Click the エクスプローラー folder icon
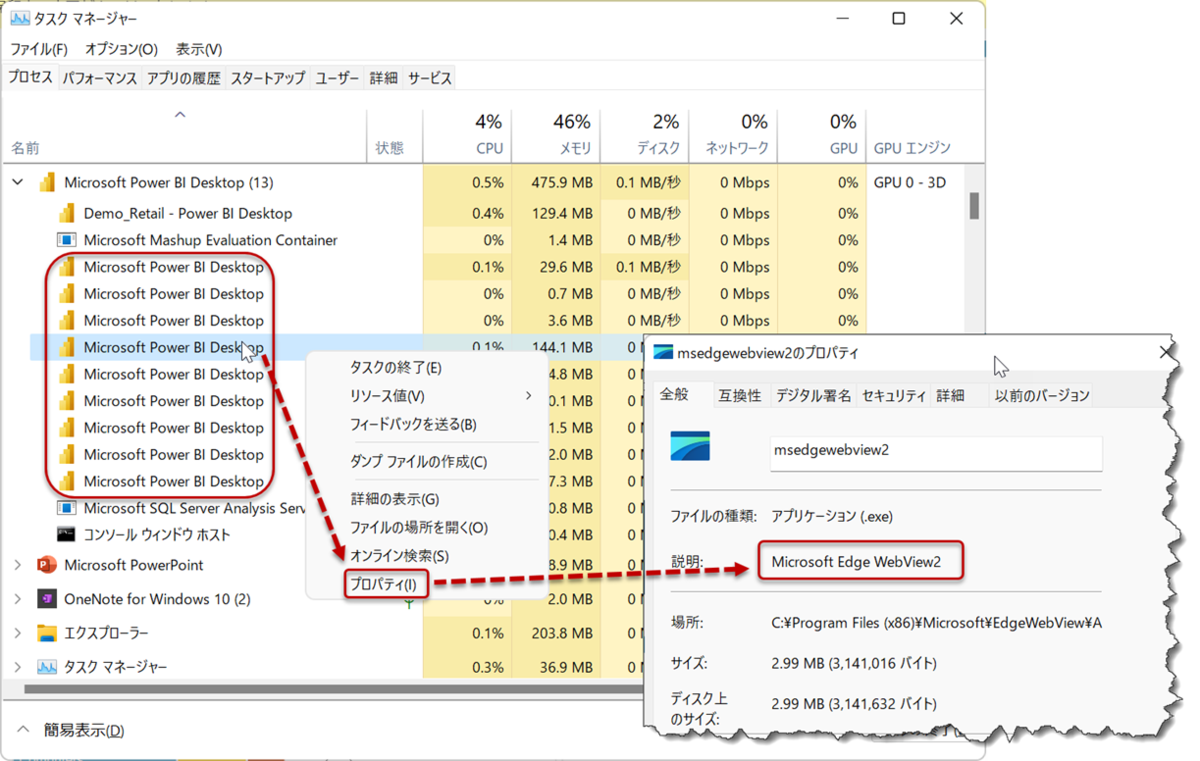Image resolution: width=1200 pixels, height=761 pixels. [x=46, y=633]
